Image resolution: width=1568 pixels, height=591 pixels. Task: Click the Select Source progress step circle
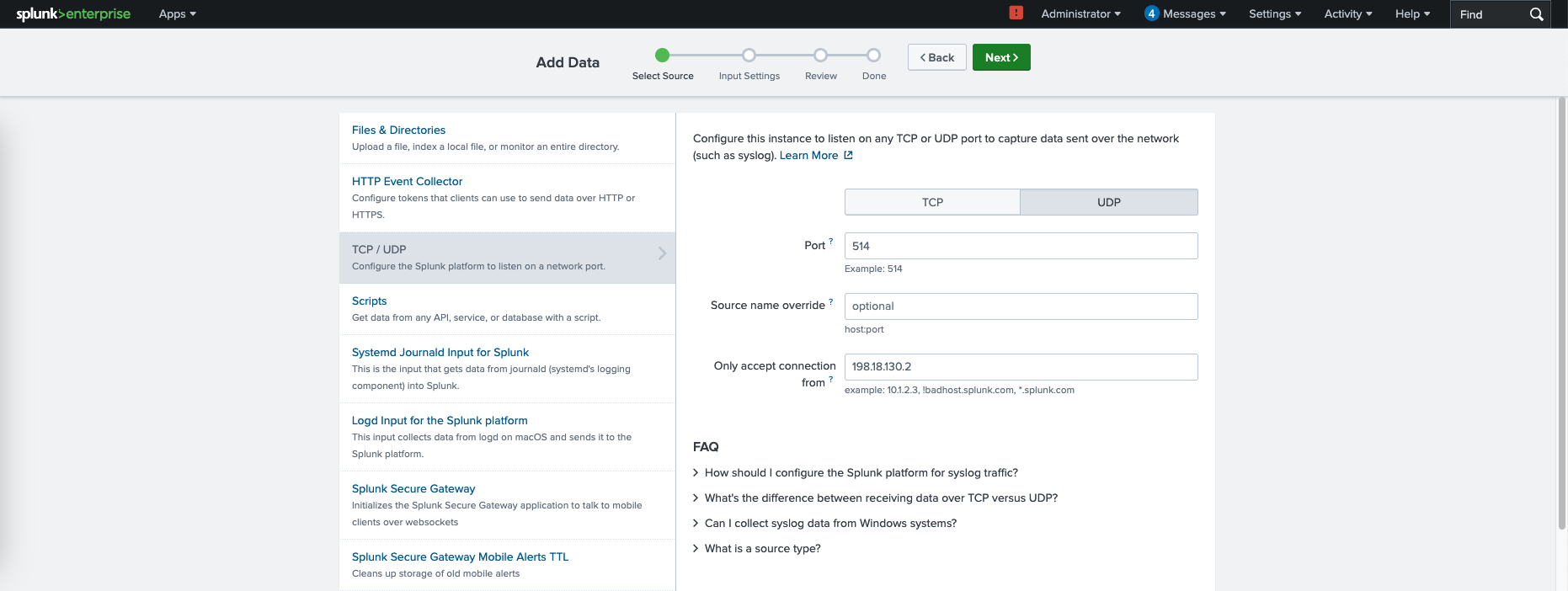pos(663,56)
